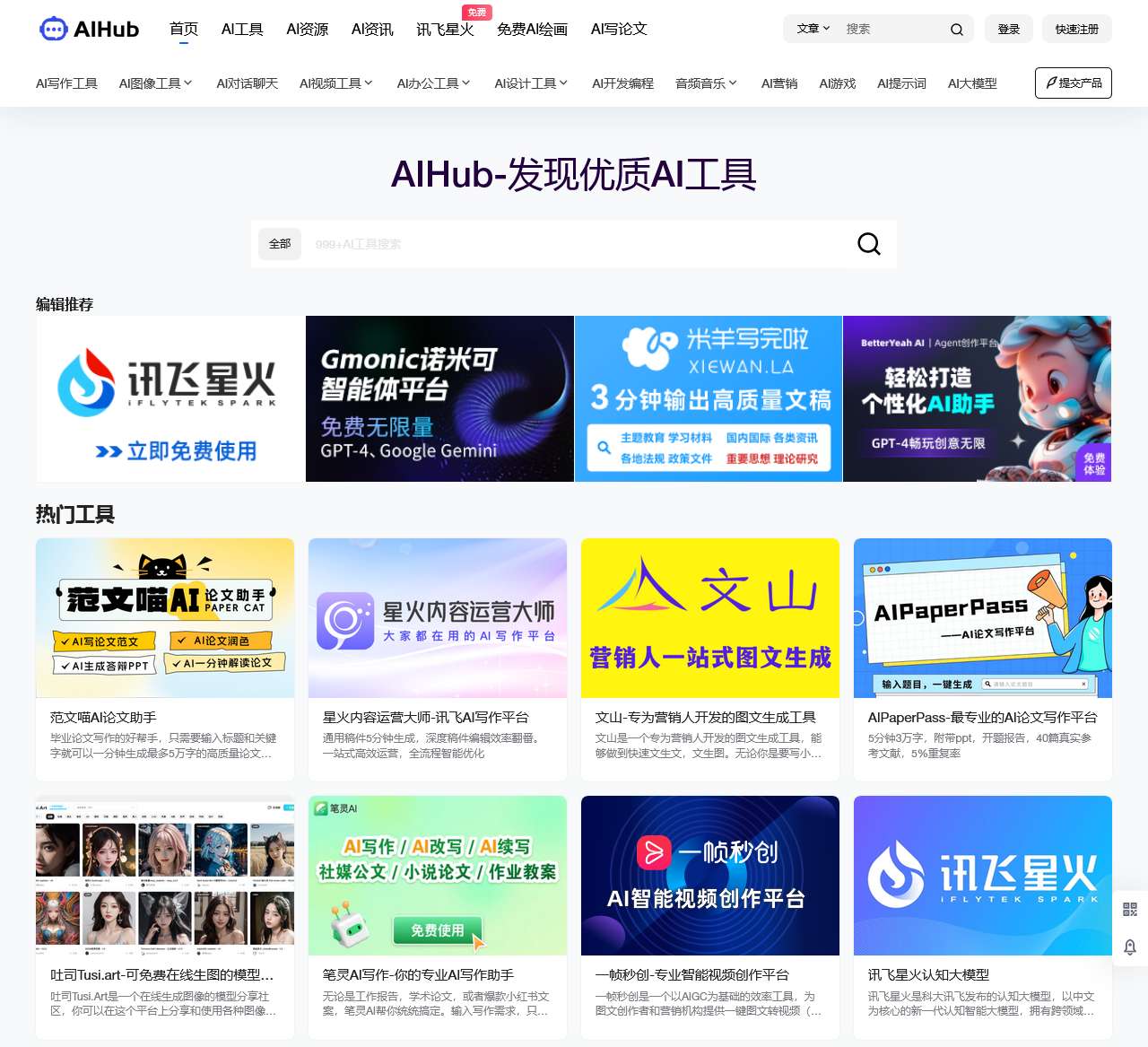This screenshot has height=1047, width=1148.
Task: Open the BetterYeah AI banner
Action: point(978,399)
